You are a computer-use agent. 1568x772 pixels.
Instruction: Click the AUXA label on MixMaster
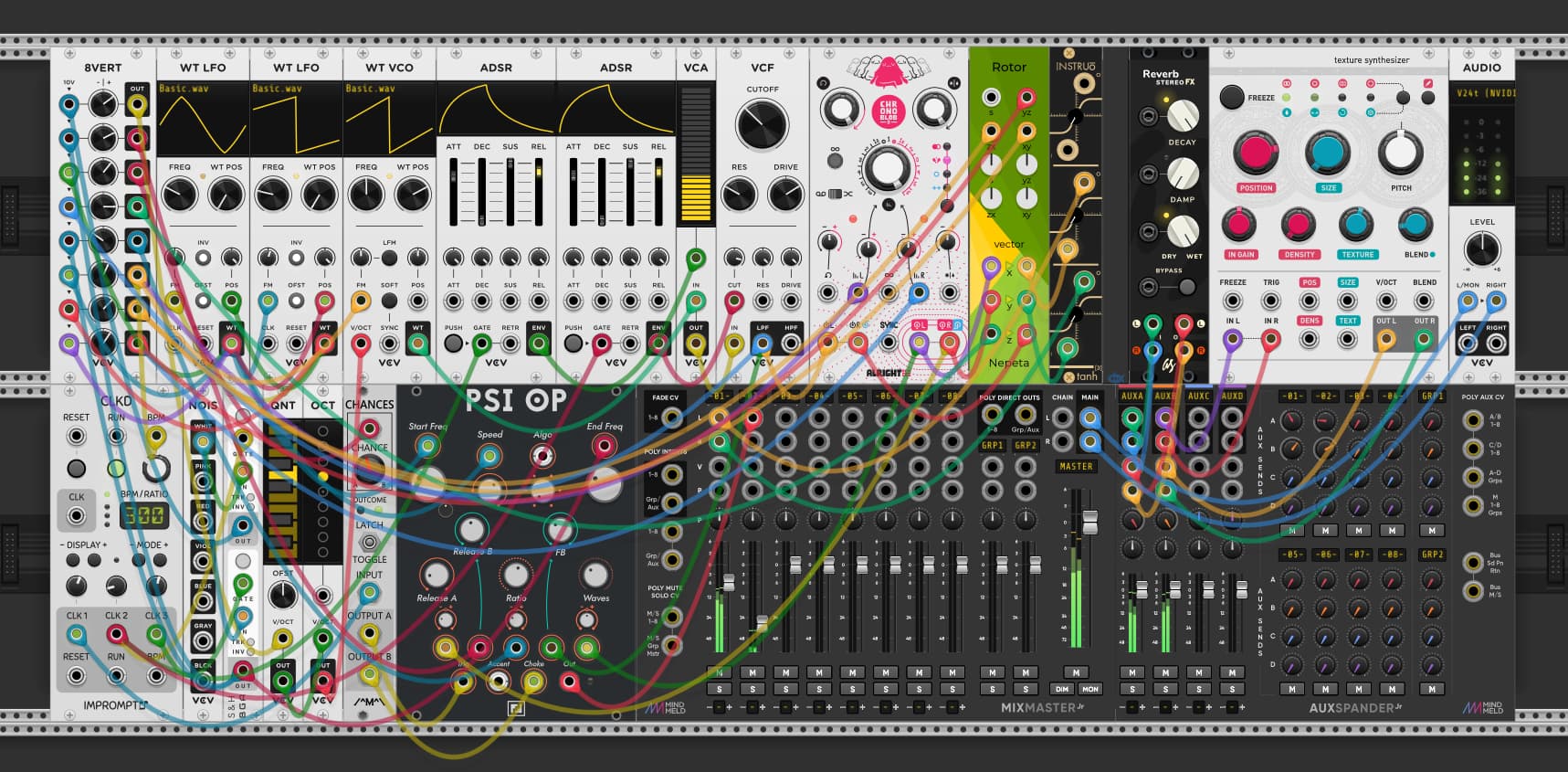click(x=1131, y=397)
